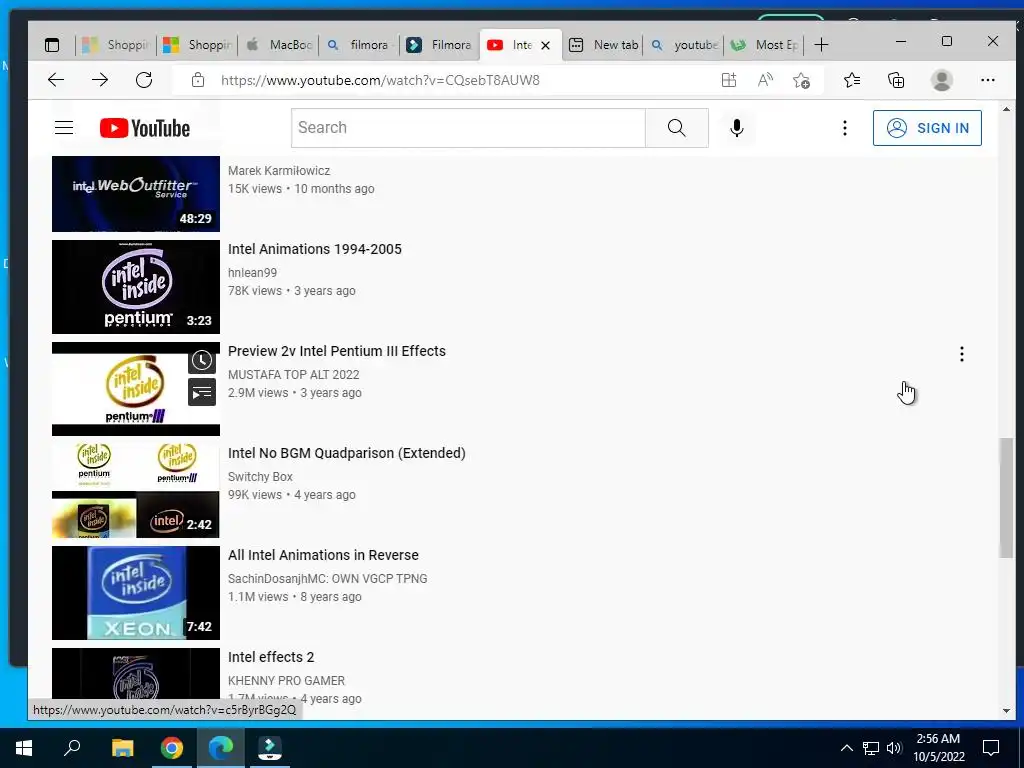This screenshot has width=1024, height=768.
Task: Click the page vertical scrollbar thumb
Action: (1006, 498)
